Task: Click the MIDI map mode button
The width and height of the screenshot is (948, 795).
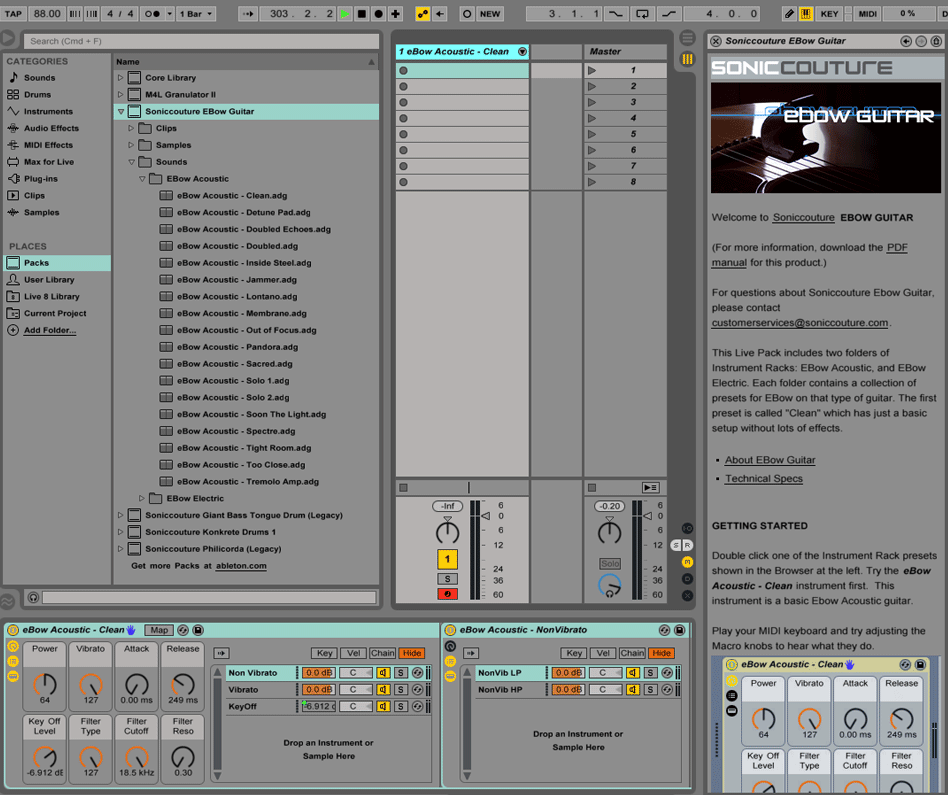Action: [x=868, y=14]
